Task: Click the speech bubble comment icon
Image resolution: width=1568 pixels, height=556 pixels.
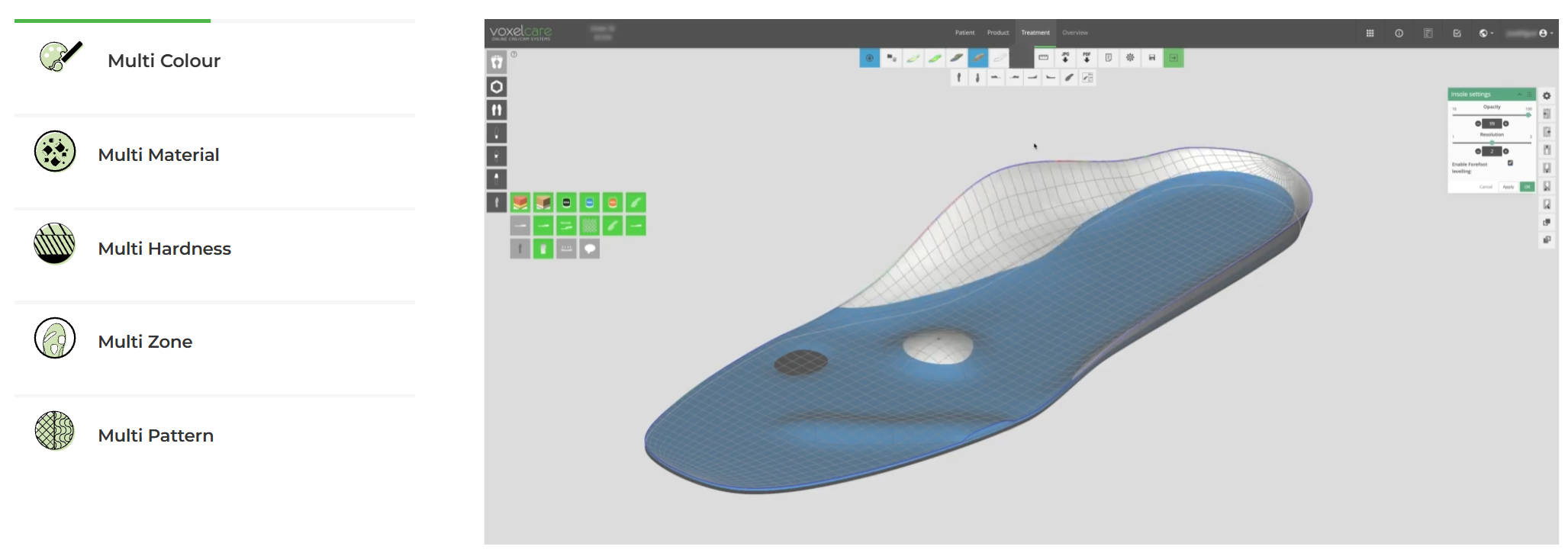Action: point(590,249)
